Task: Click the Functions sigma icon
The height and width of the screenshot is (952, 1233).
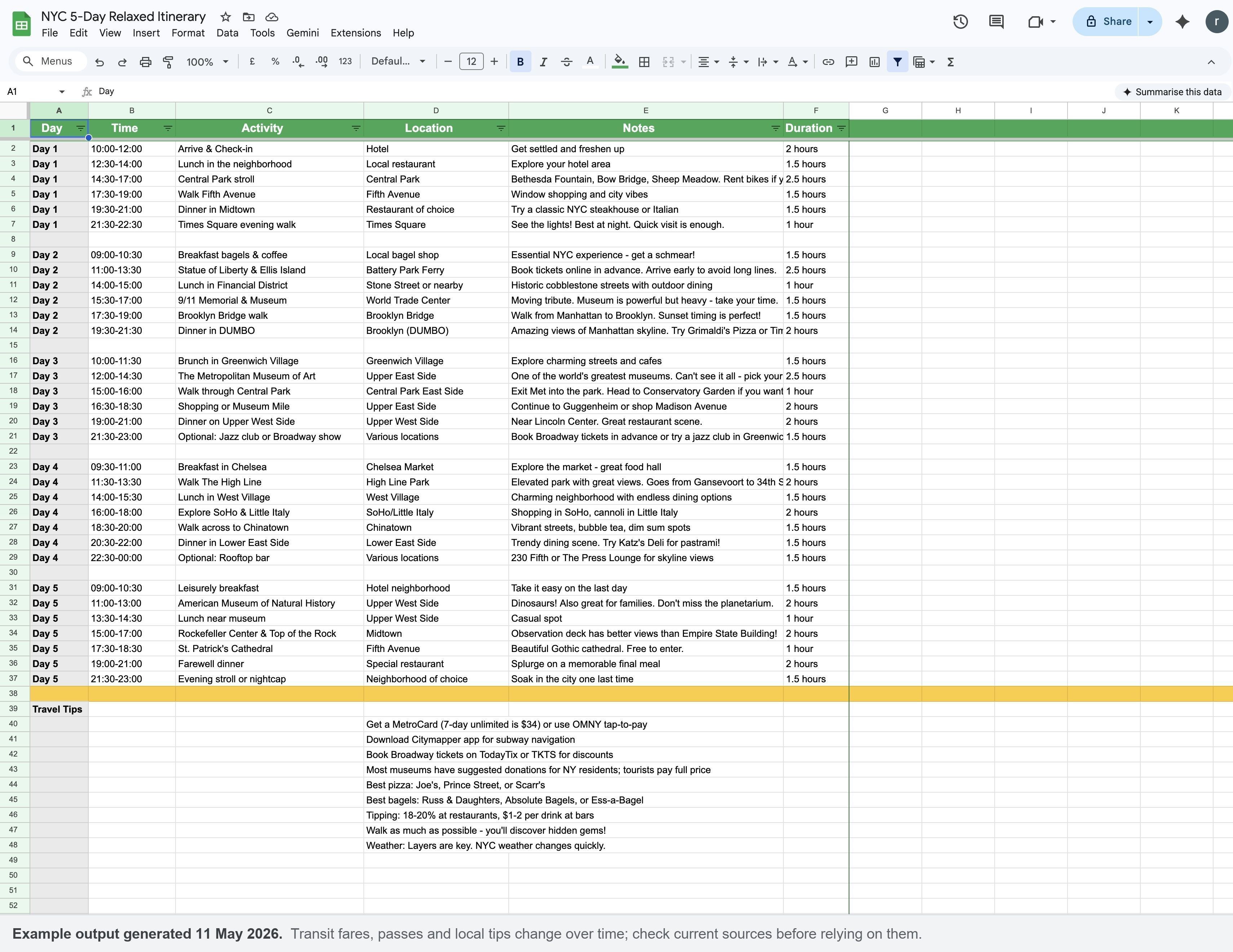Action: (x=951, y=62)
